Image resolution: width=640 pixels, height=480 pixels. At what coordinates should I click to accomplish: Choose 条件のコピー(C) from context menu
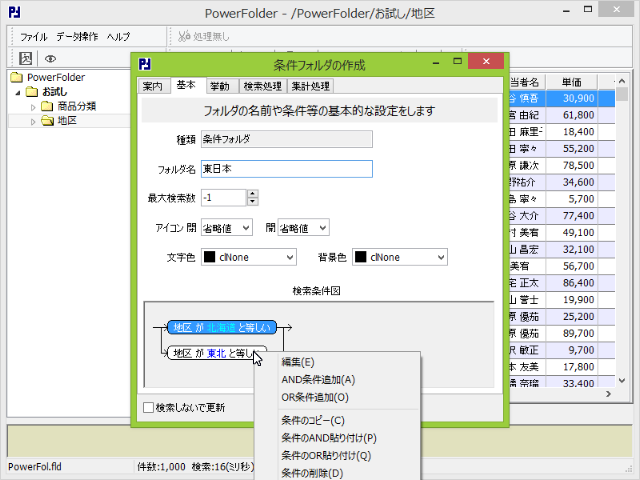pyautogui.click(x=313, y=420)
